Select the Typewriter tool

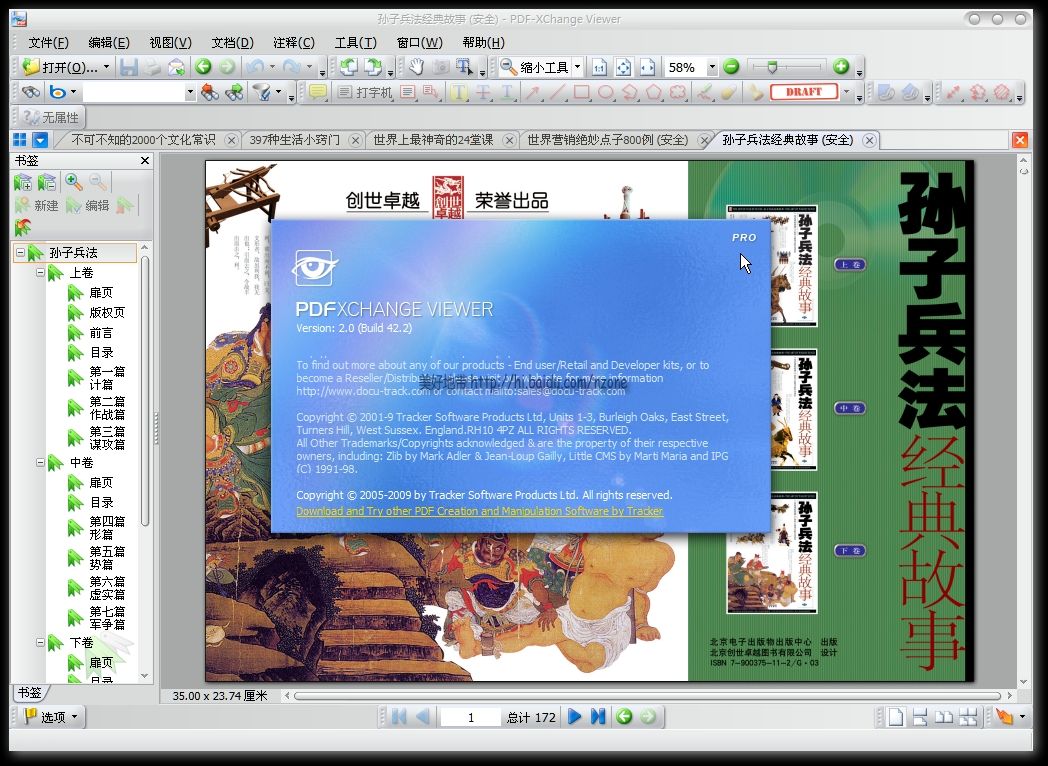365,92
